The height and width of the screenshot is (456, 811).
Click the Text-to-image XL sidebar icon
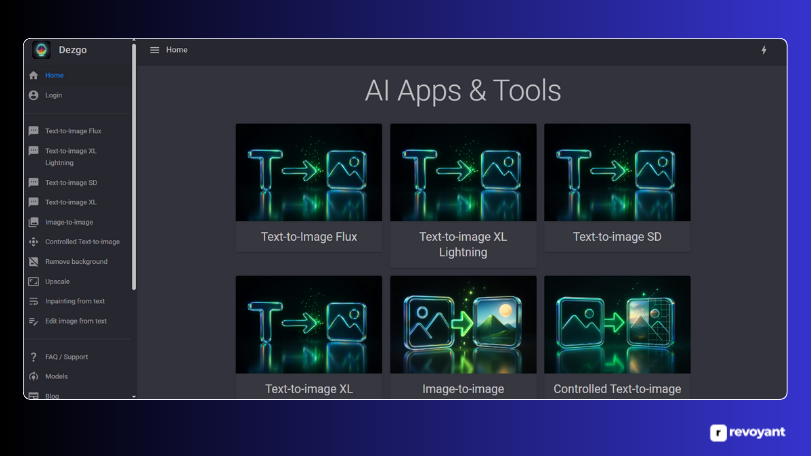click(x=34, y=202)
